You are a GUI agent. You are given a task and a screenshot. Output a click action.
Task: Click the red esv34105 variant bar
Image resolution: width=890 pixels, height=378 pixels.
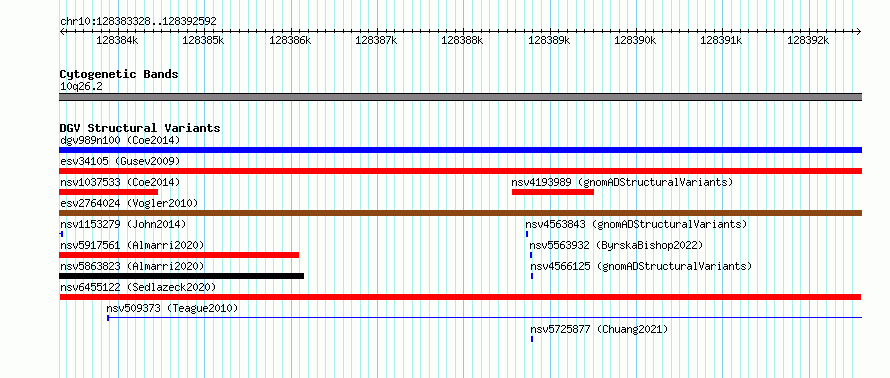[460, 171]
